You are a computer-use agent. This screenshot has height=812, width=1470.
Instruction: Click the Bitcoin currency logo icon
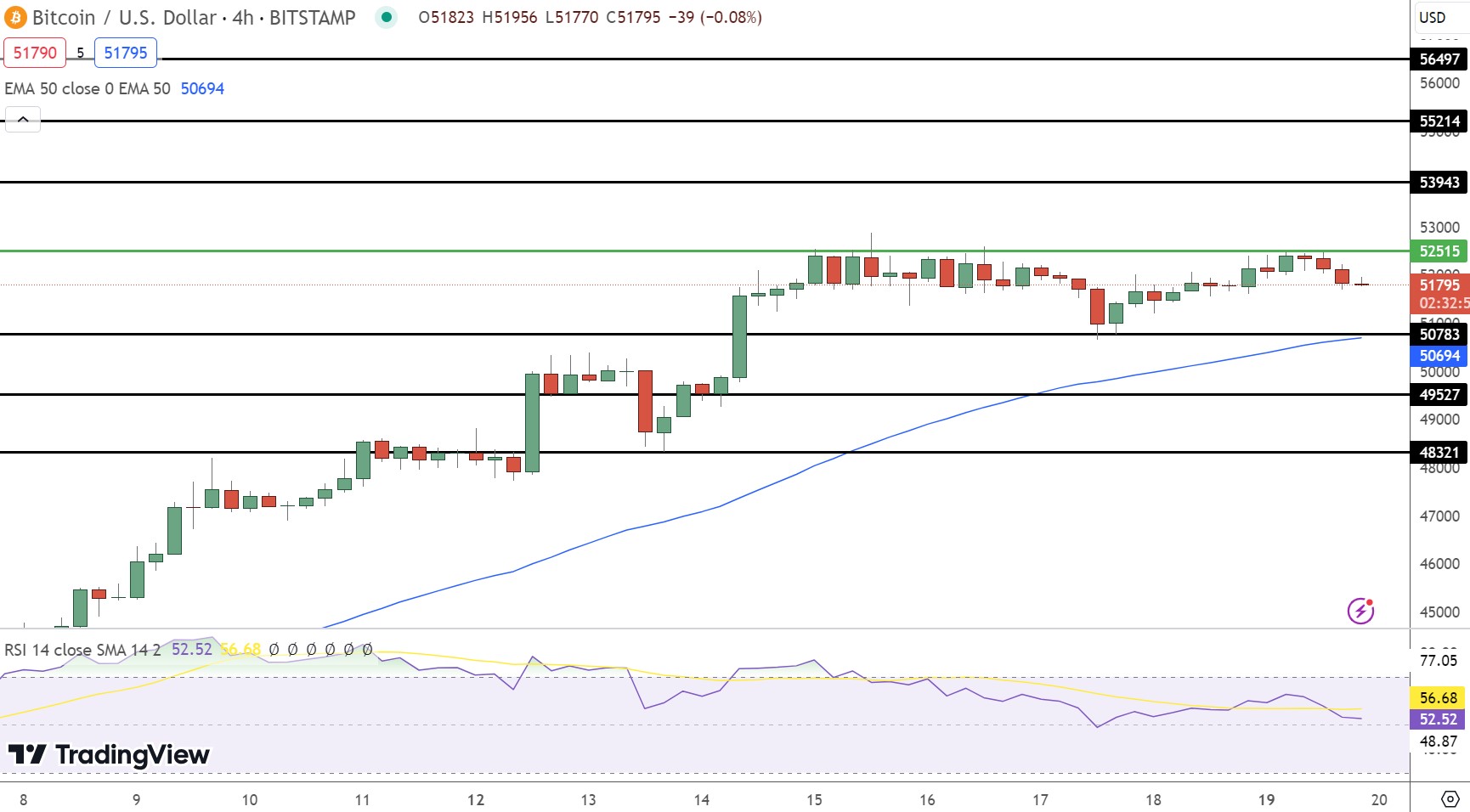click(14, 17)
